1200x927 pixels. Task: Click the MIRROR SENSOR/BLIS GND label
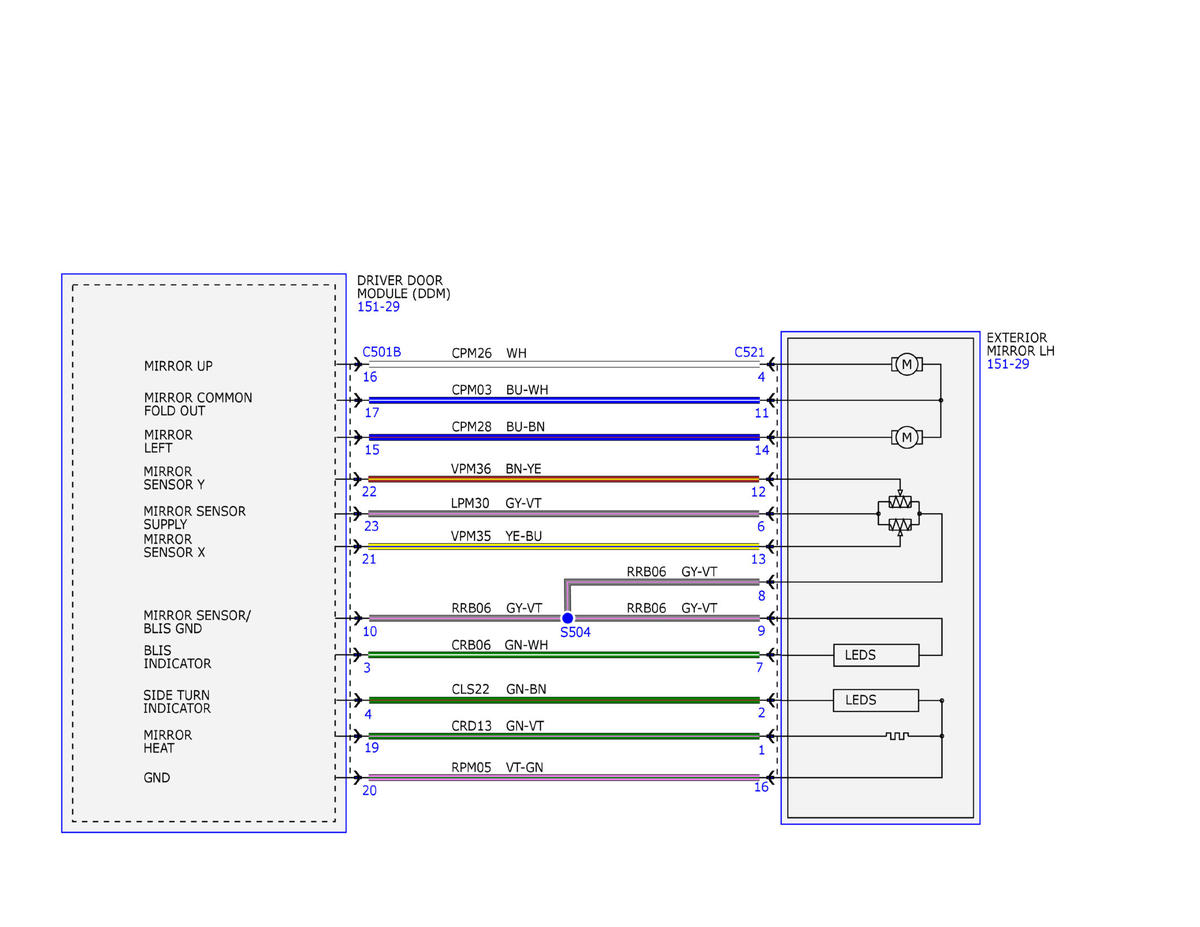(197, 622)
